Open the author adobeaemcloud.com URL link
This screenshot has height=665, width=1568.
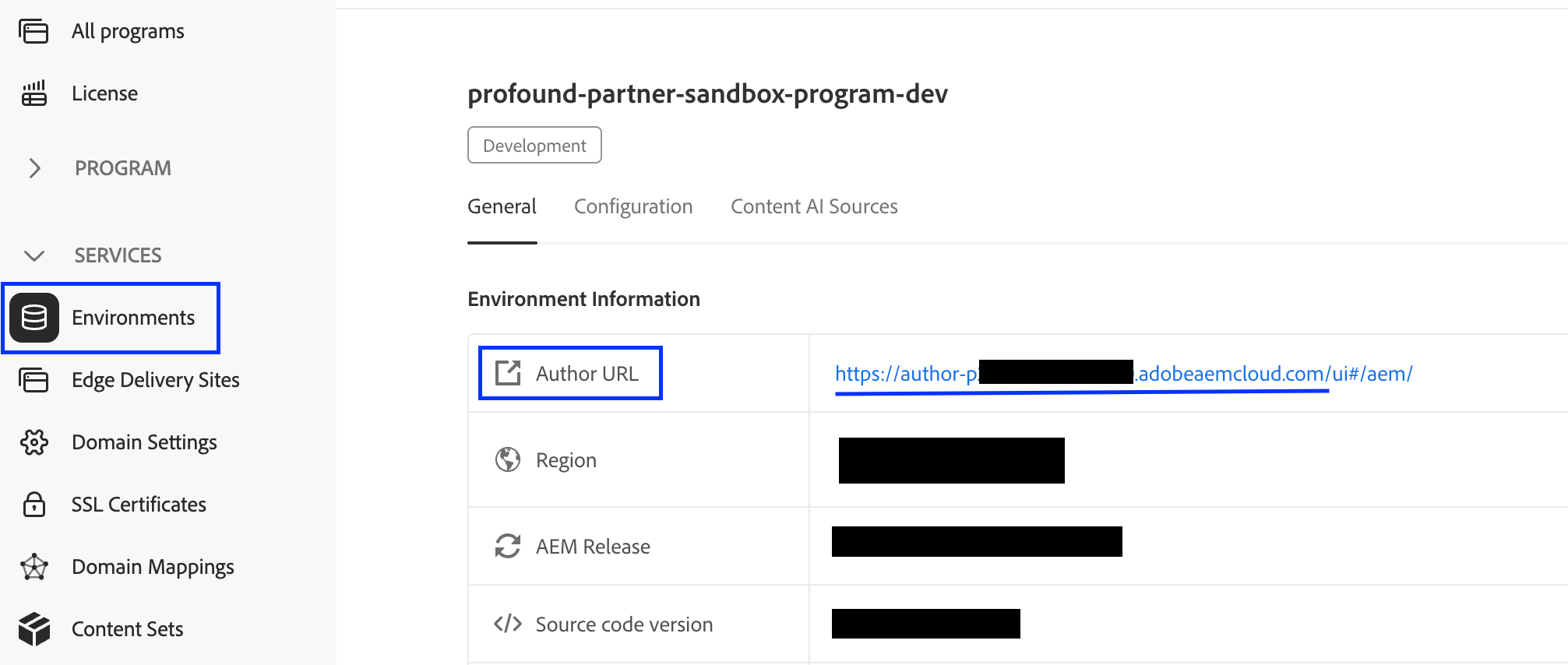tap(1123, 374)
